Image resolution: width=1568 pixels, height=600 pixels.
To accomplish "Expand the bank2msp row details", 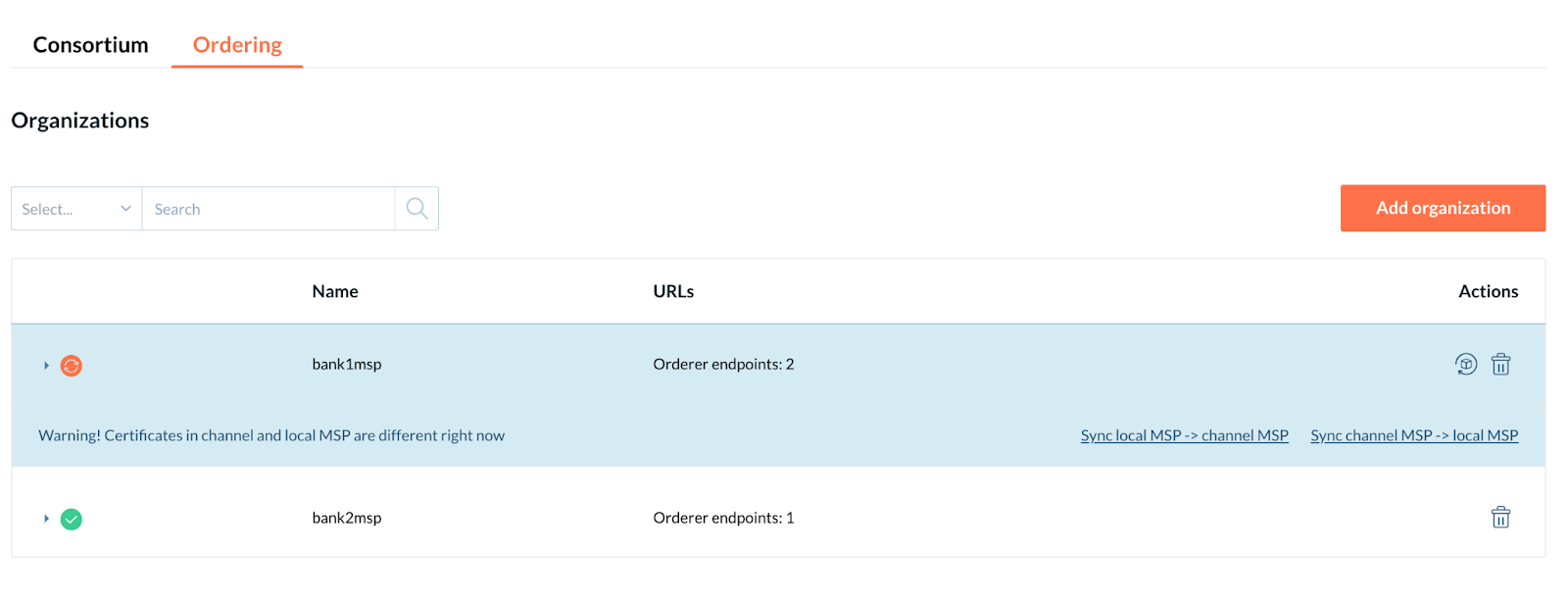I will (45, 519).
